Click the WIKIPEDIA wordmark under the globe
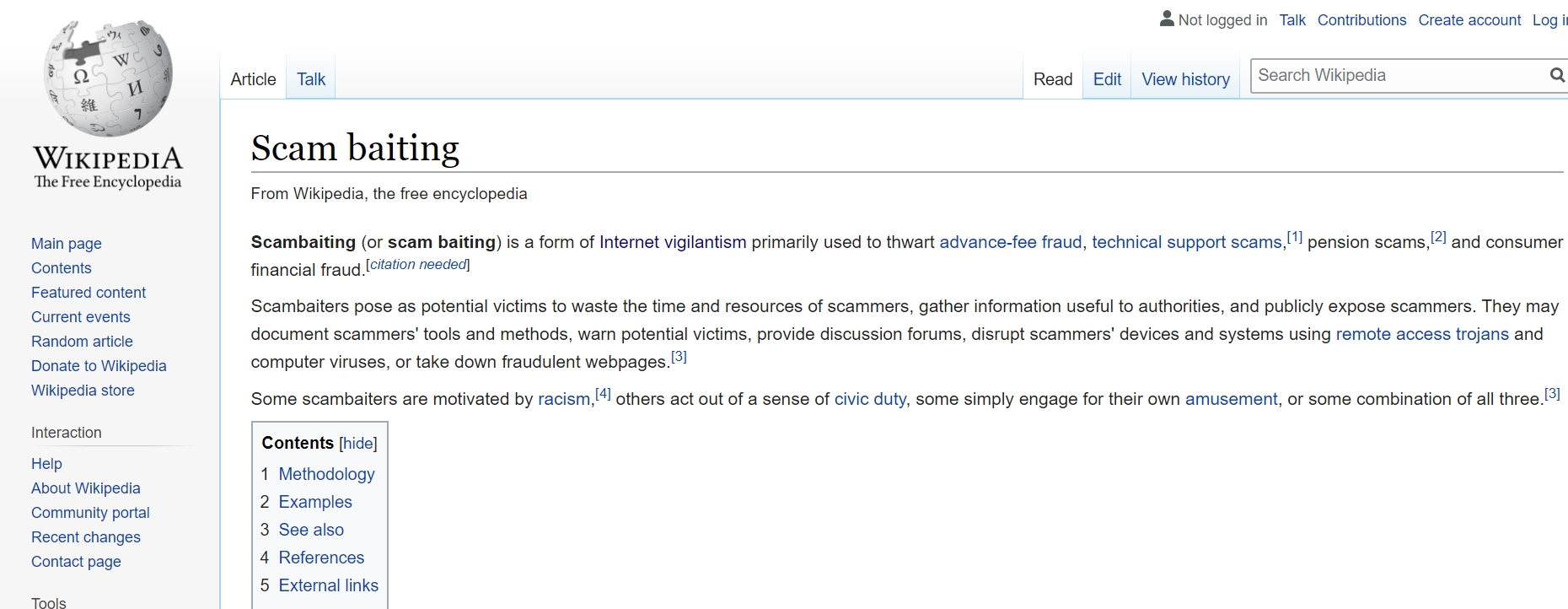Image resolution: width=1568 pixels, height=609 pixels. (108, 159)
